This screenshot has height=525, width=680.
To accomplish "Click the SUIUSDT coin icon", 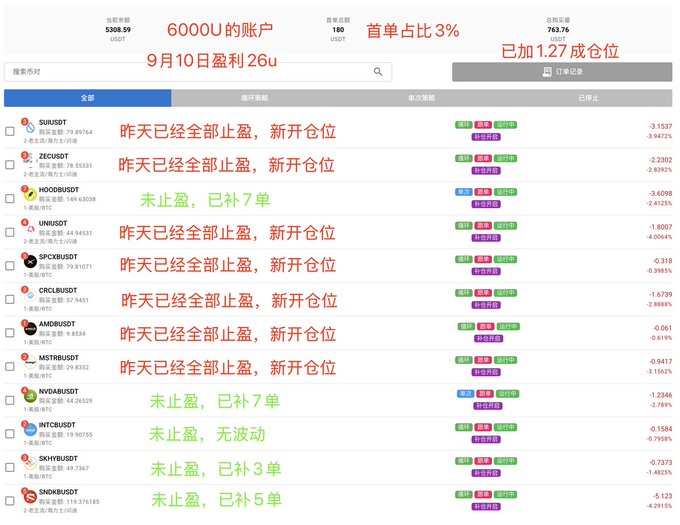I will click(30, 127).
